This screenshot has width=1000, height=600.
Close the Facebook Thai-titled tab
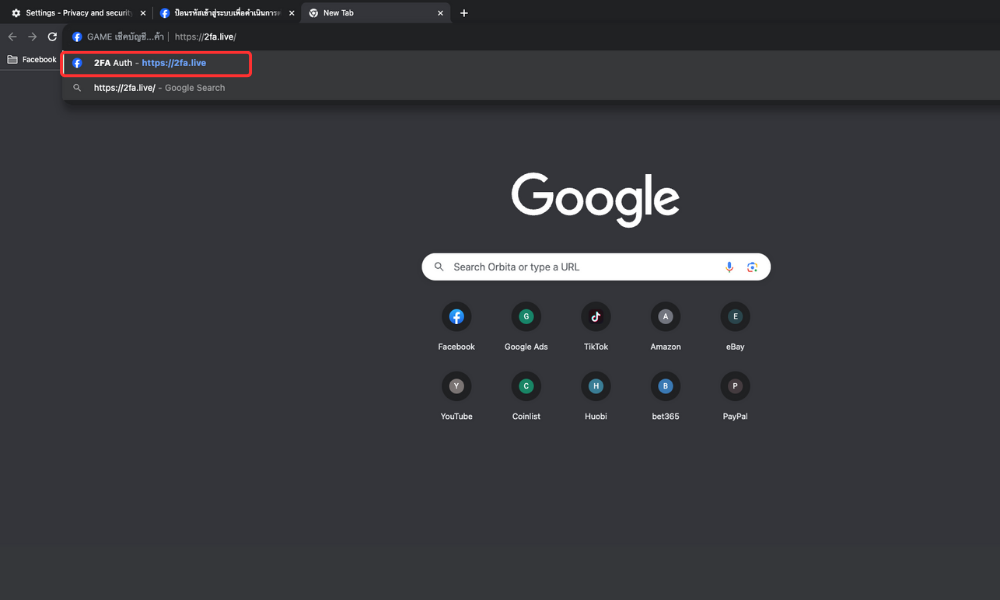(x=291, y=13)
